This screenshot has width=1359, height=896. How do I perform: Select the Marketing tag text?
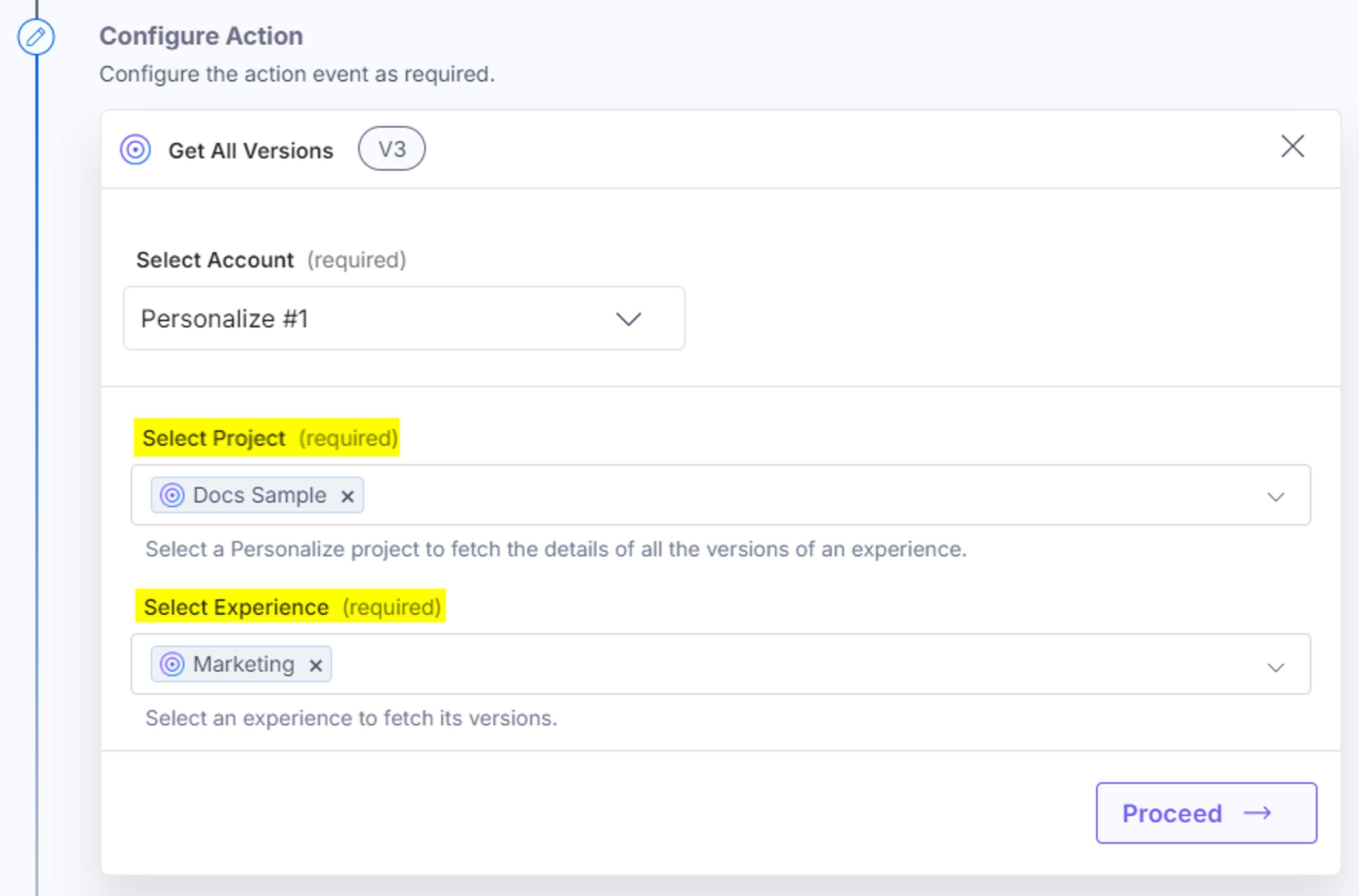tap(243, 664)
